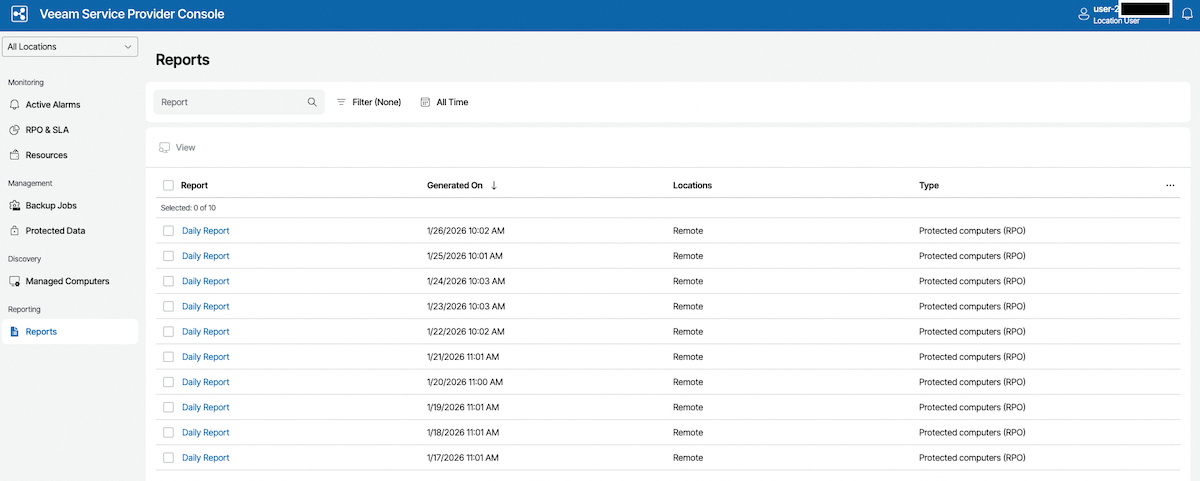1200x481 pixels.
Task: Click the Resources sidebar icon
Action: [14, 155]
